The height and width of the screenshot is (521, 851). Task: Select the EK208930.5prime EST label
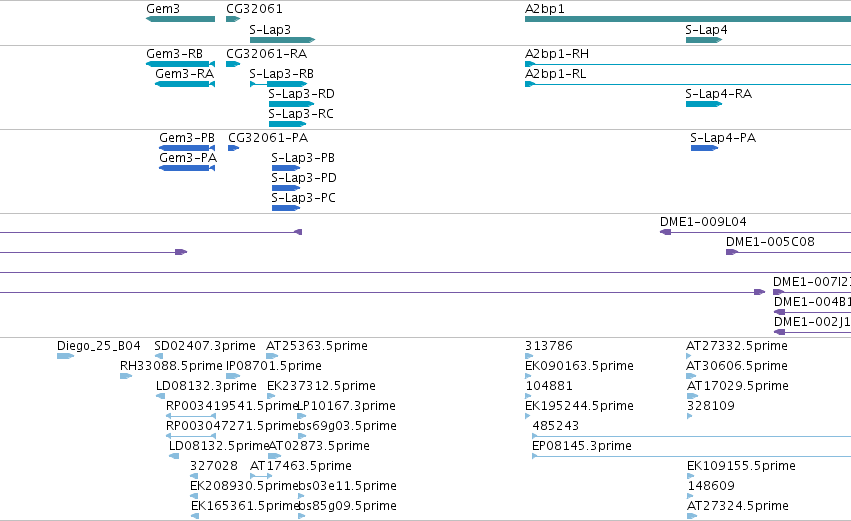coord(244,486)
